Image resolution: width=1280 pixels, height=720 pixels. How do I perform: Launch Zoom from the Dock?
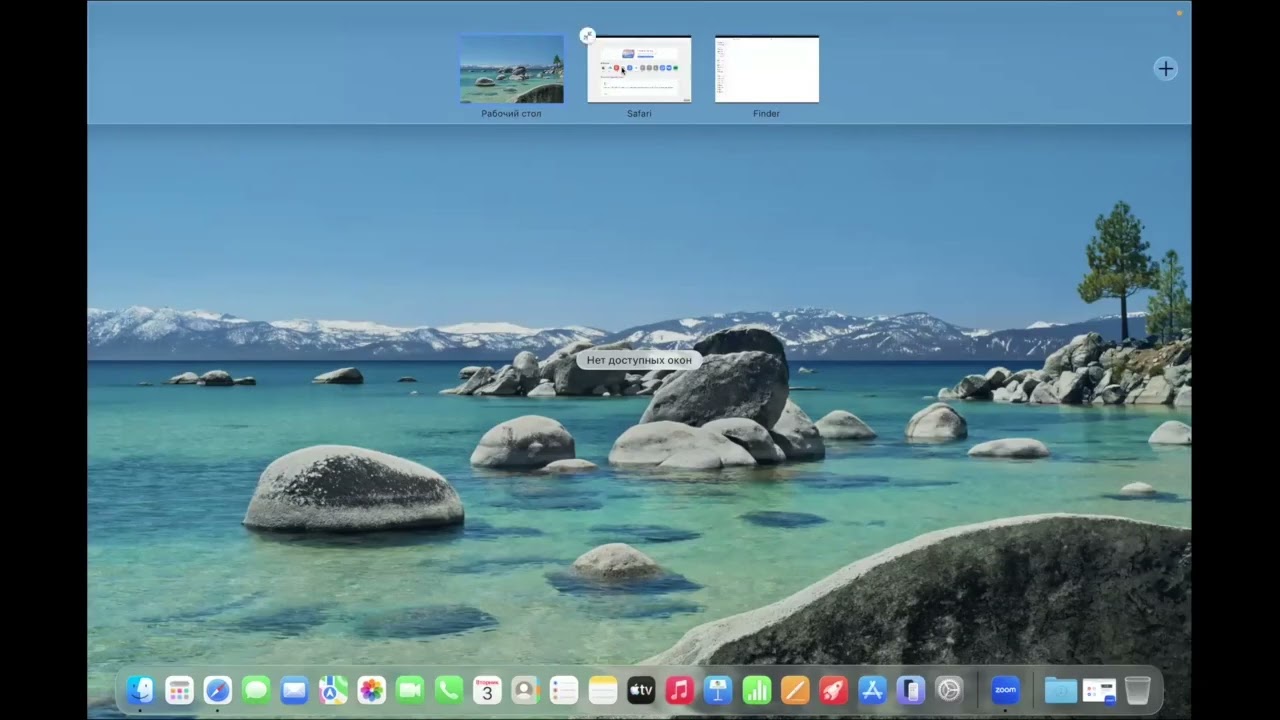click(x=1005, y=690)
